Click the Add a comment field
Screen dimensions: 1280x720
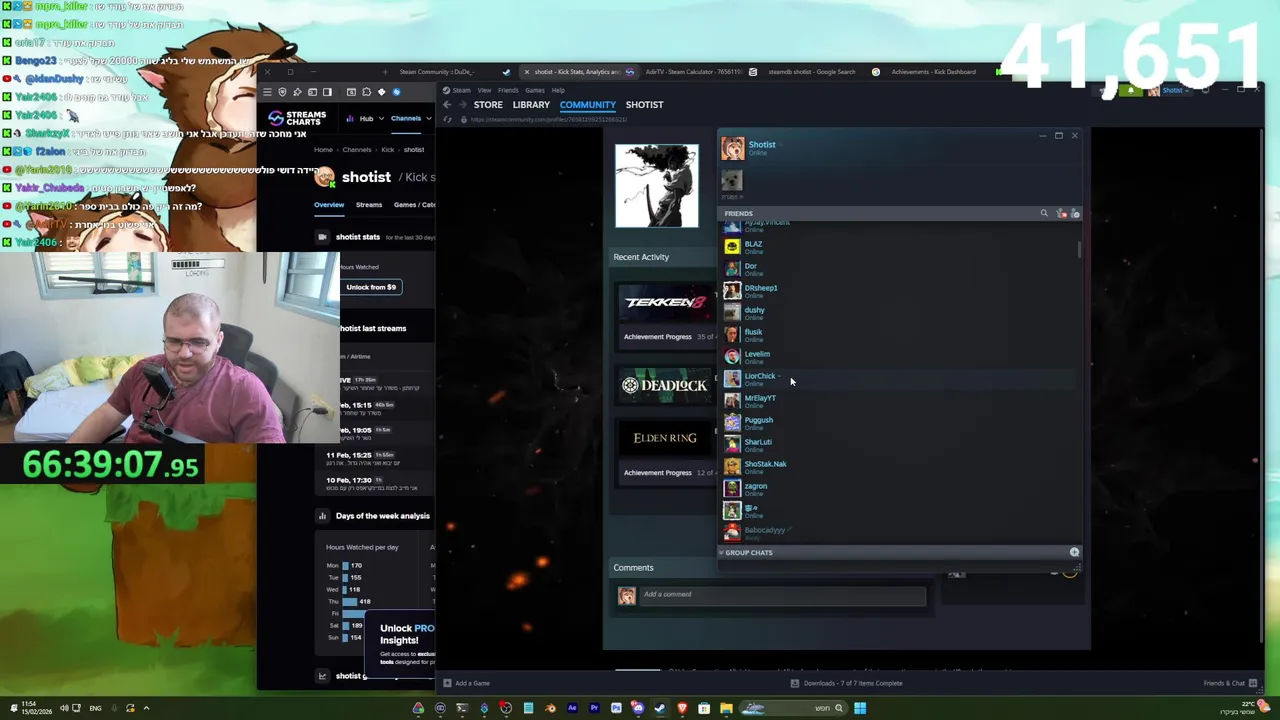click(x=782, y=595)
